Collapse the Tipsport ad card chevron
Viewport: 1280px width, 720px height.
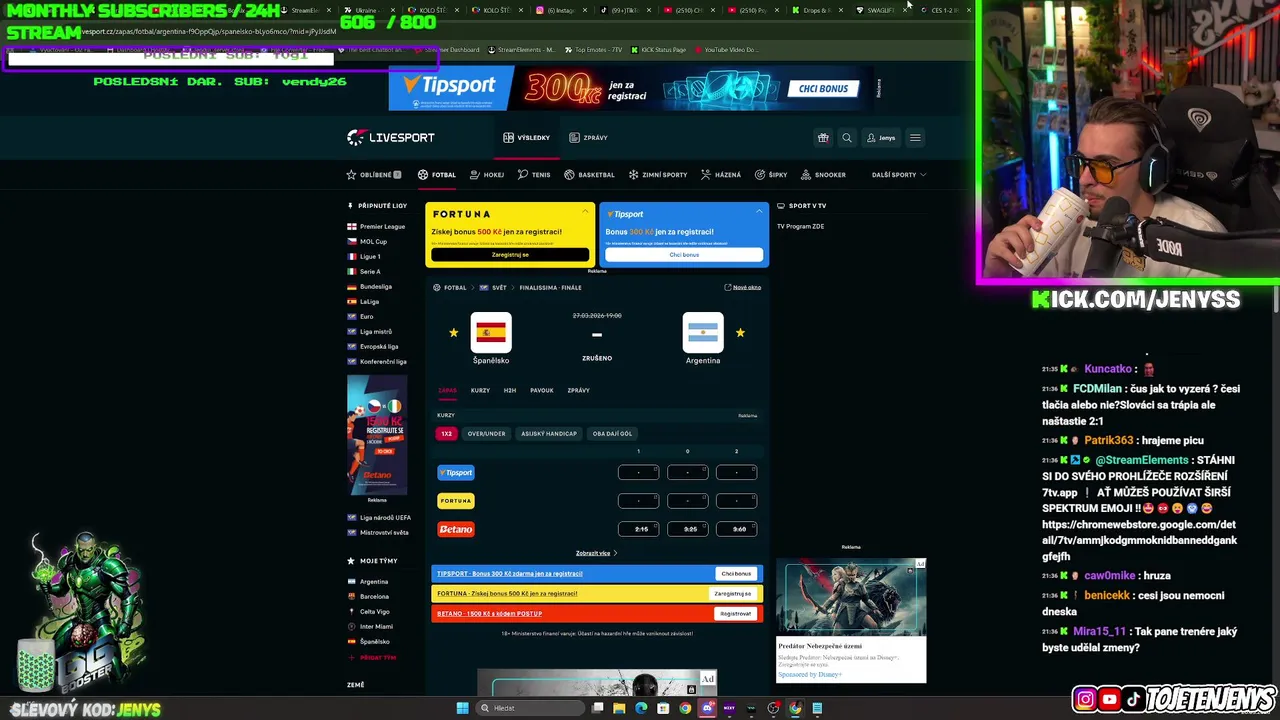coord(759,211)
